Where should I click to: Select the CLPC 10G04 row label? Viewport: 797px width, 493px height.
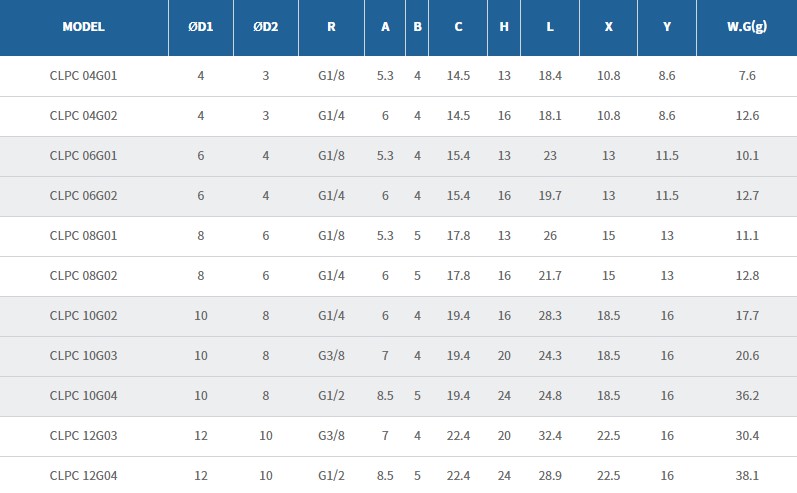point(83,396)
